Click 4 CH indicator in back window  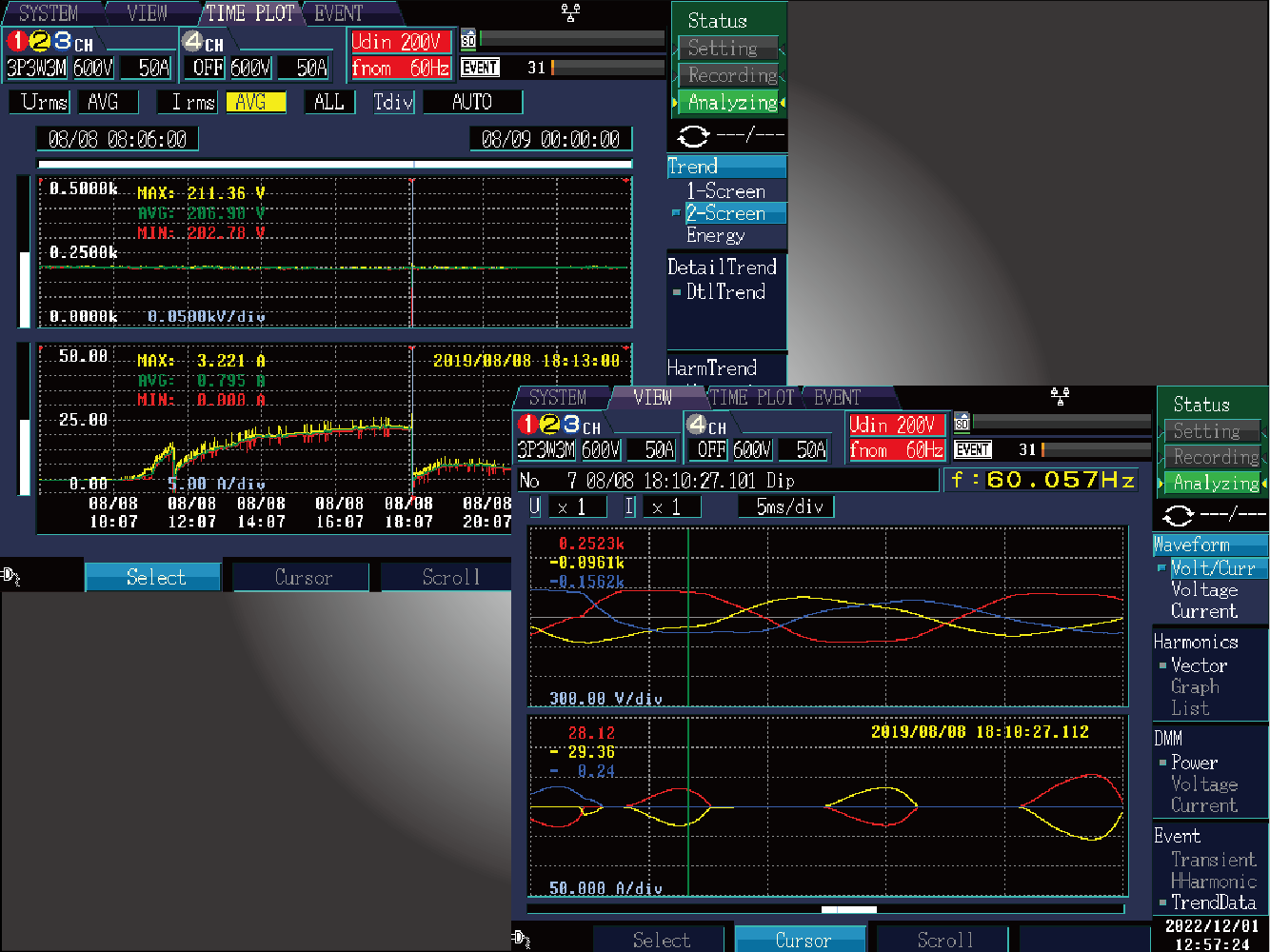(x=204, y=43)
